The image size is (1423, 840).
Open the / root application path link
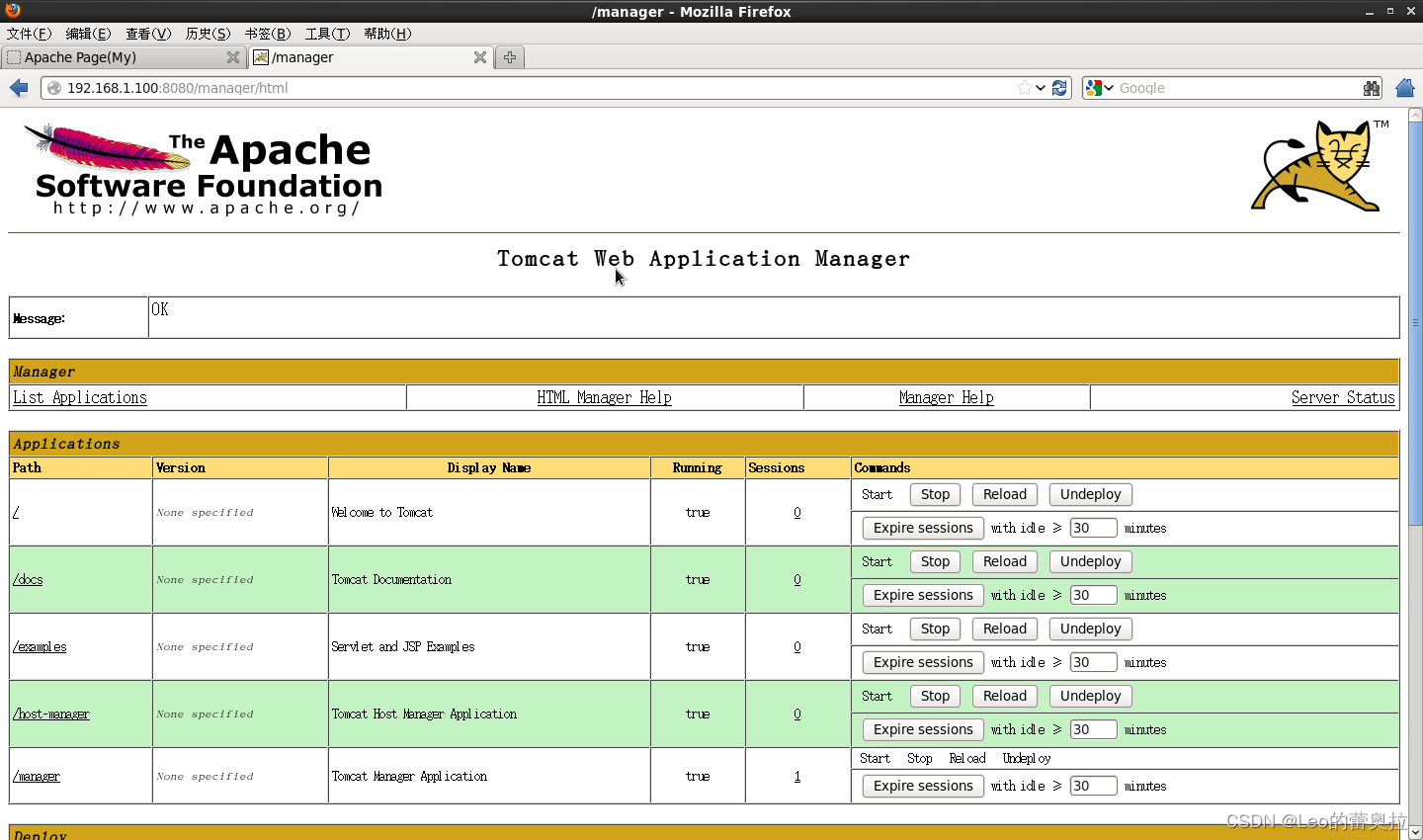pos(16,512)
